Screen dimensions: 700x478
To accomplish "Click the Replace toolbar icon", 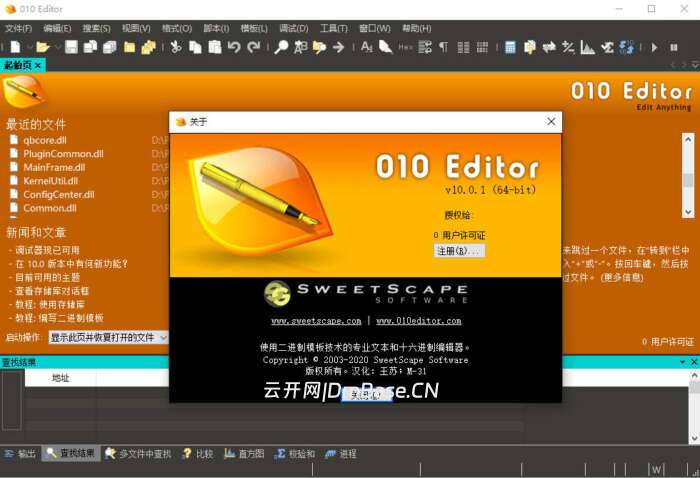I will click(x=300, y=47).
